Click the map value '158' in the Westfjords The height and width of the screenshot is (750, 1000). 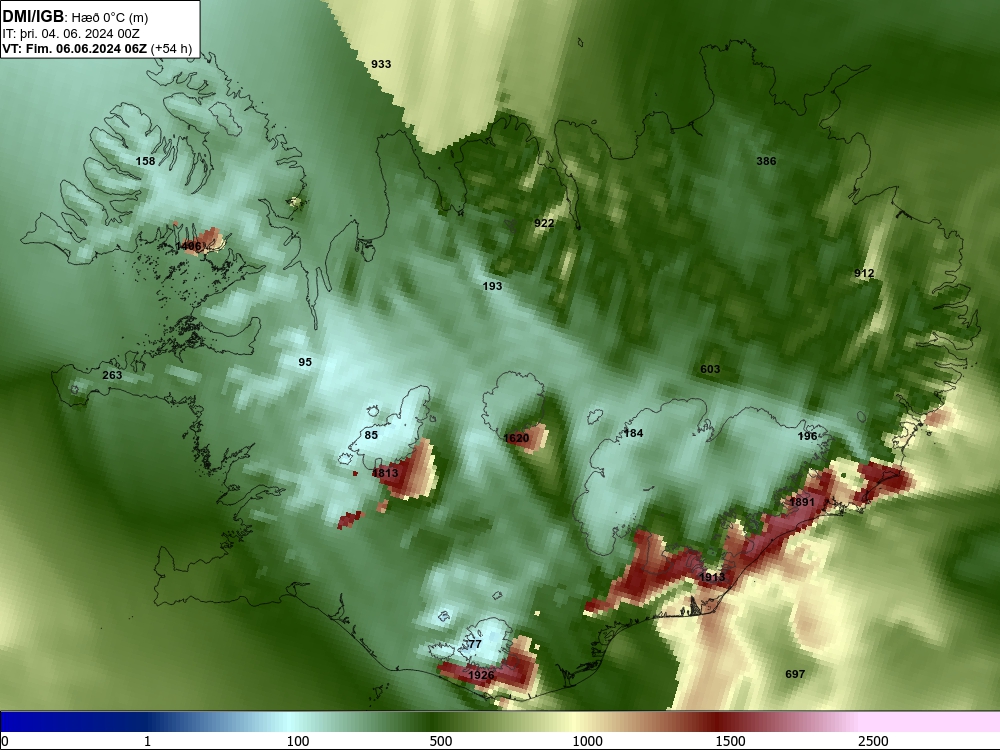click(145, 161)
